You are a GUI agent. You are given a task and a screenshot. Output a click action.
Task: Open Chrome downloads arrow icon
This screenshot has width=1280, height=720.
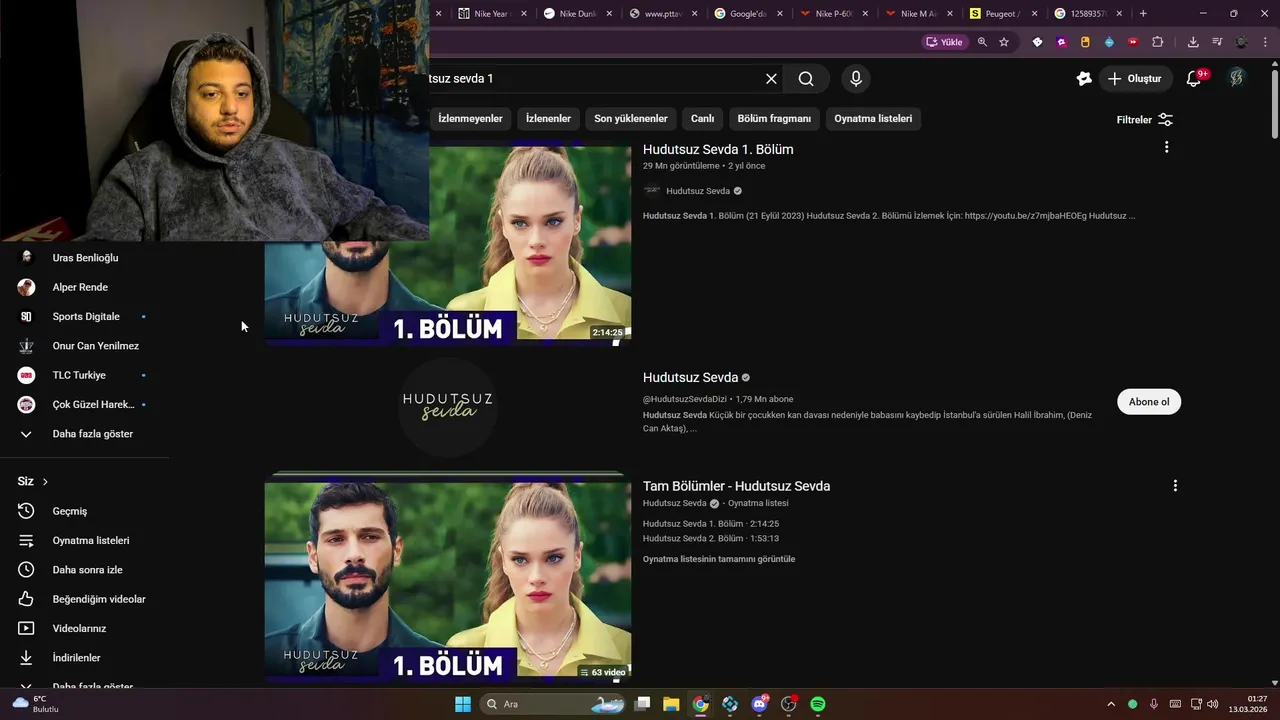pyautogui.click(x=1193, y=42)
